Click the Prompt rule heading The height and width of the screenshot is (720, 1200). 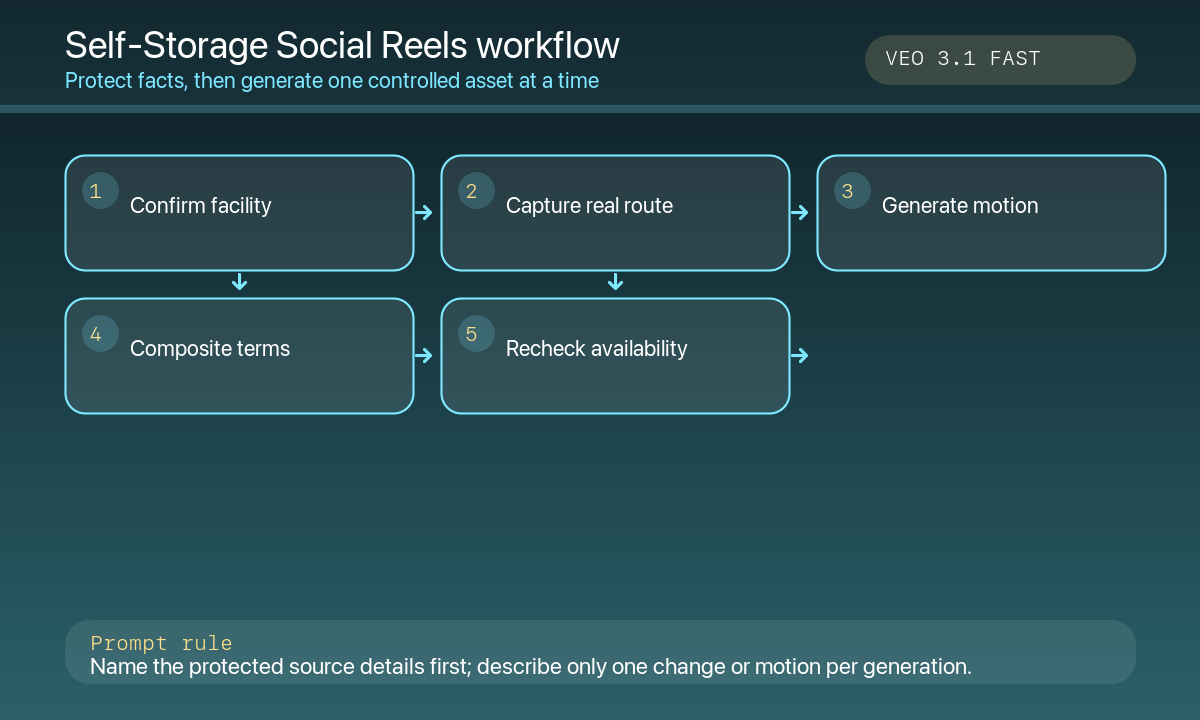161,643
